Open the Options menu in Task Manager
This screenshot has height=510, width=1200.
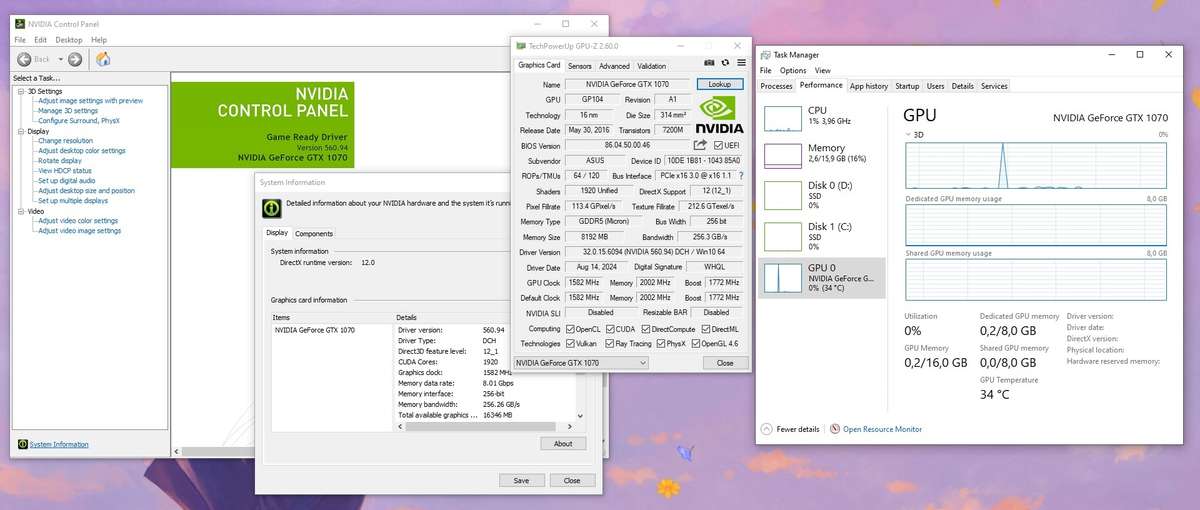(x=793, y=71)
